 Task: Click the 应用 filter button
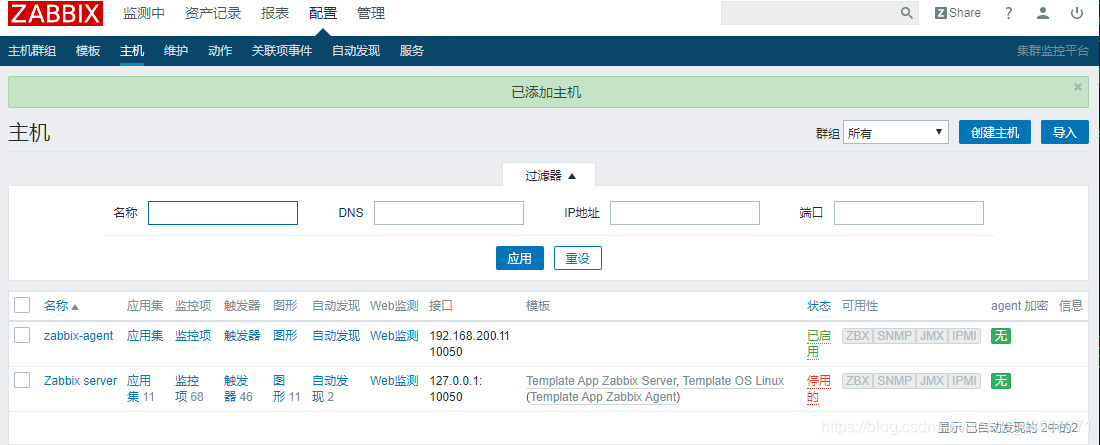pos(520,258)
